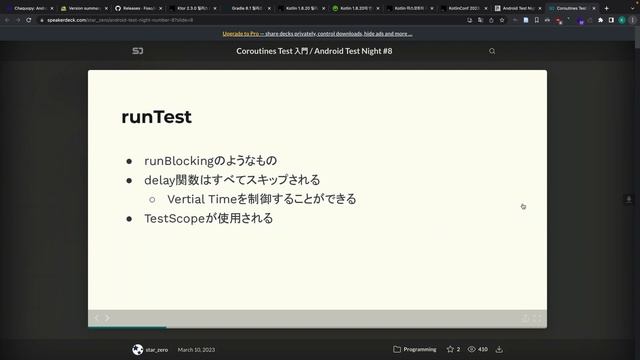This screenshot has height=360, width=640.
Task: Open the slide share icon
Action: point(525,318)
